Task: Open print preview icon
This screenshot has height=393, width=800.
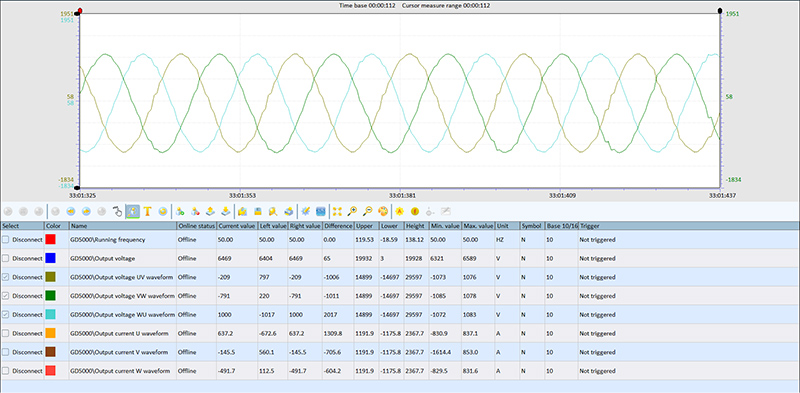Action: (x=273, y=211)
